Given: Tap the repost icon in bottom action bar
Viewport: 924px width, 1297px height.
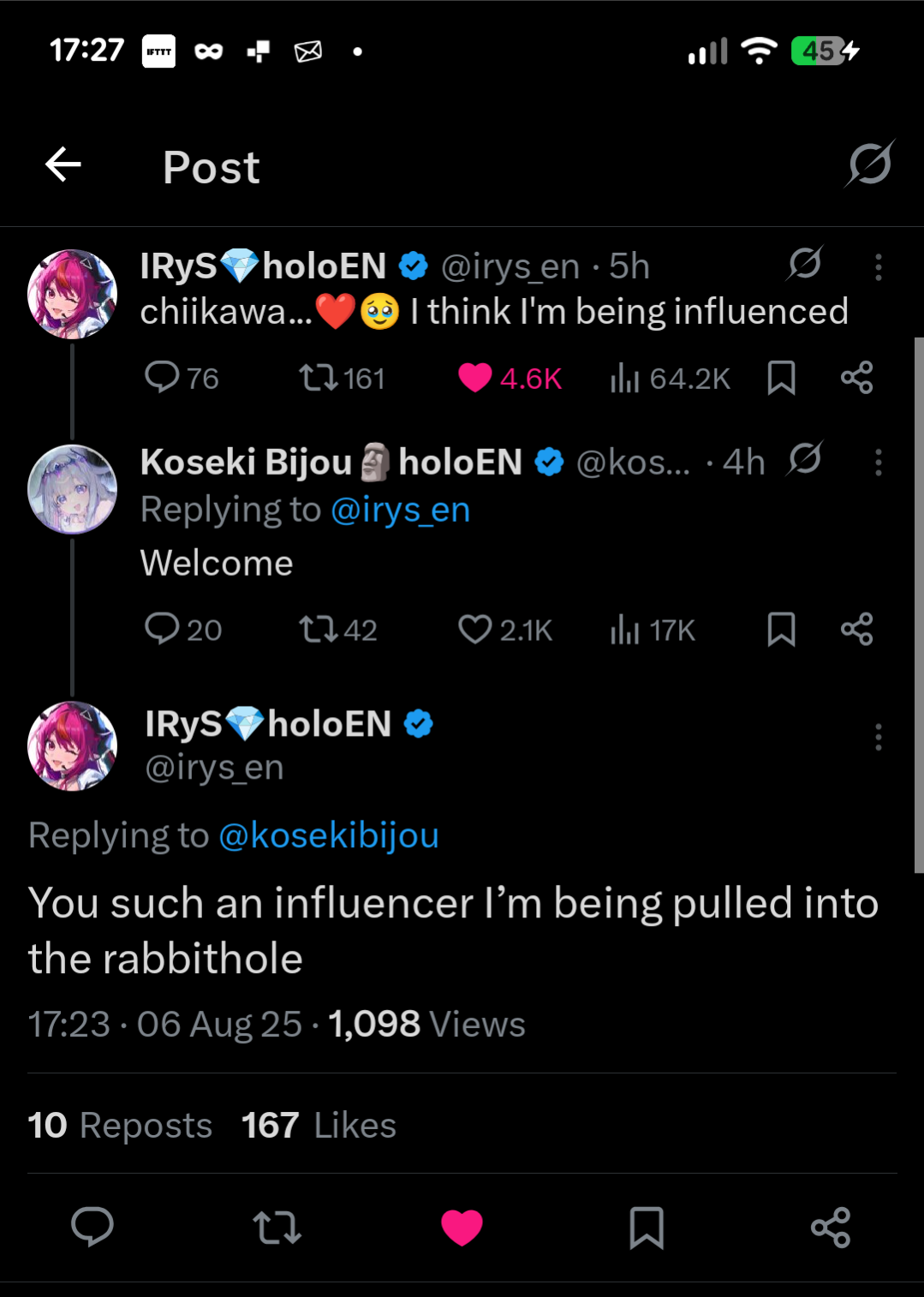Looking at the screenshot, I should (x=277, y=1227).
